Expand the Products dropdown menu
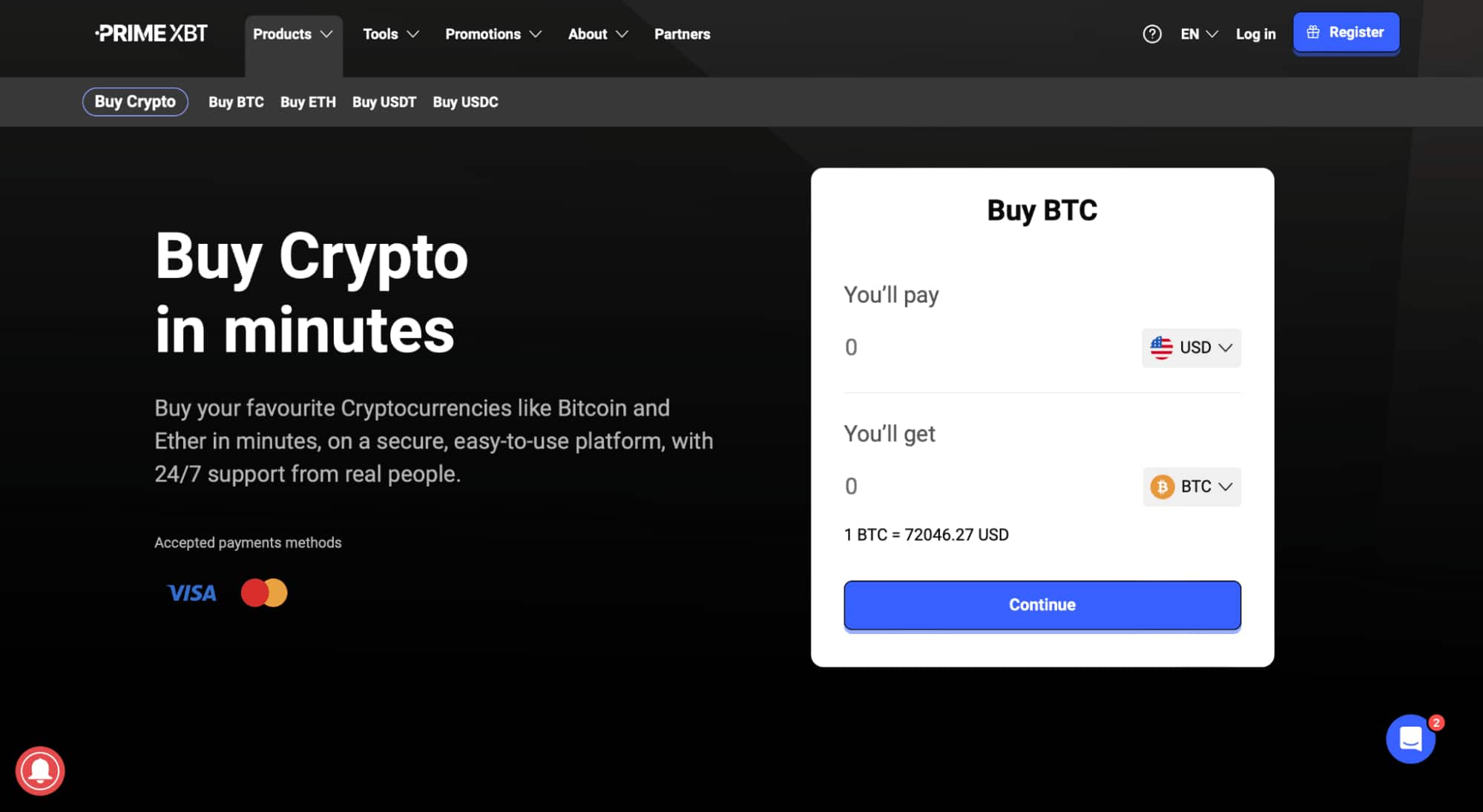Viewport: 1483px width, 812px height. [x=292, y=34]
